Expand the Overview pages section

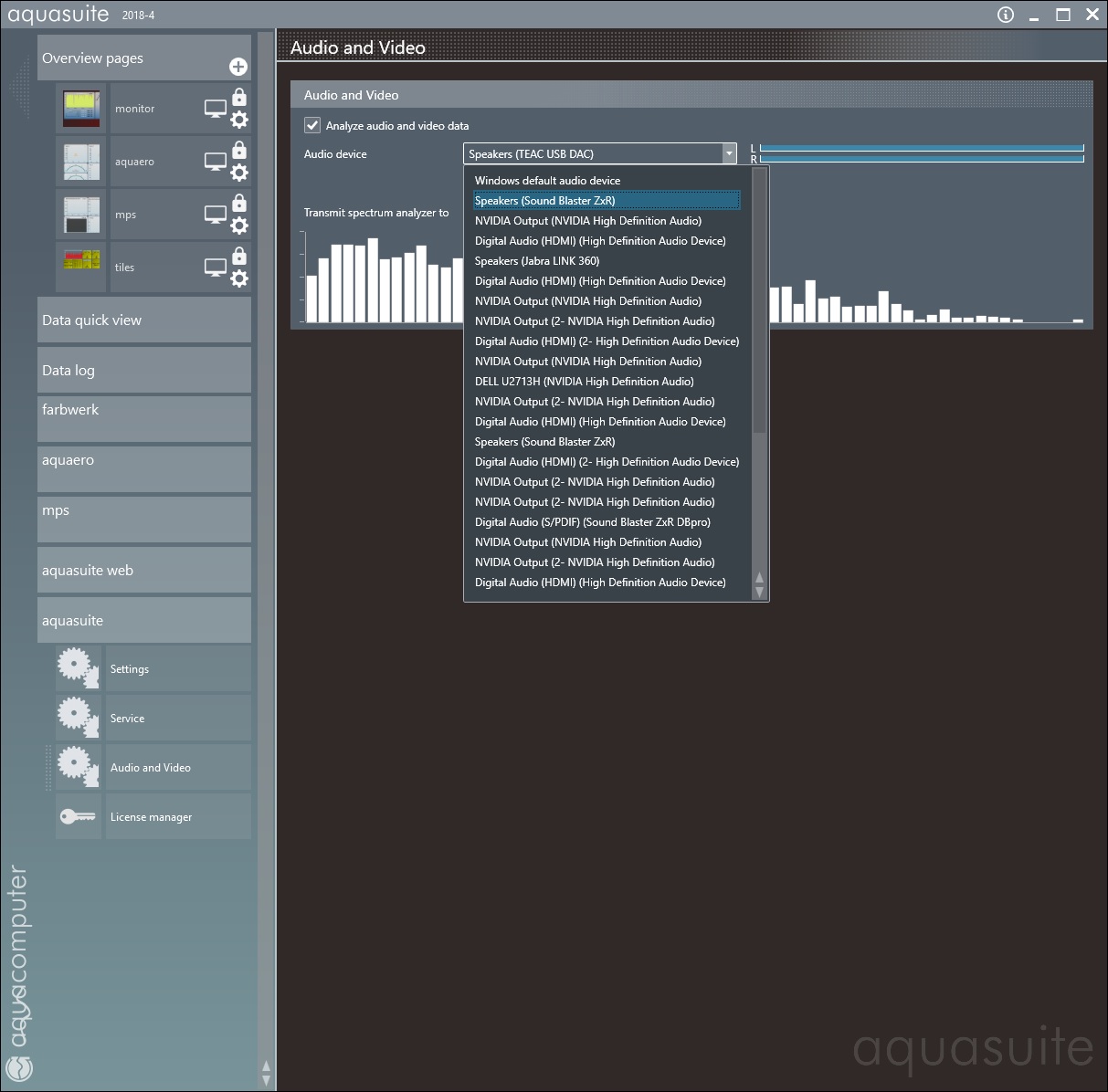144,58
